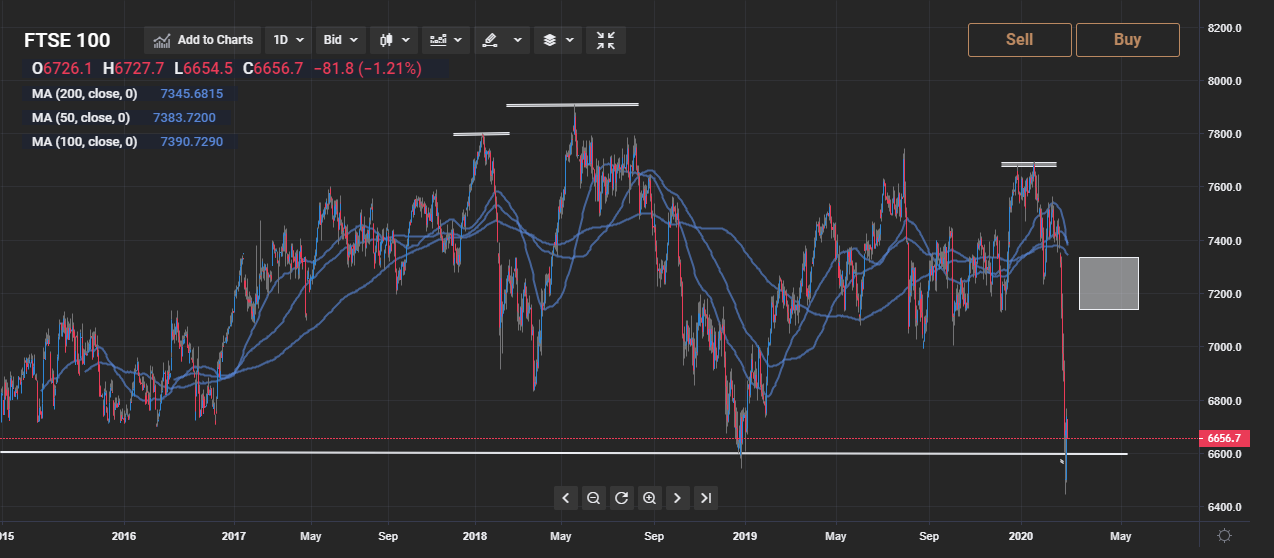Open the indicators dropdown
This screenshot has width=1274, height=558.
(446, 40)
